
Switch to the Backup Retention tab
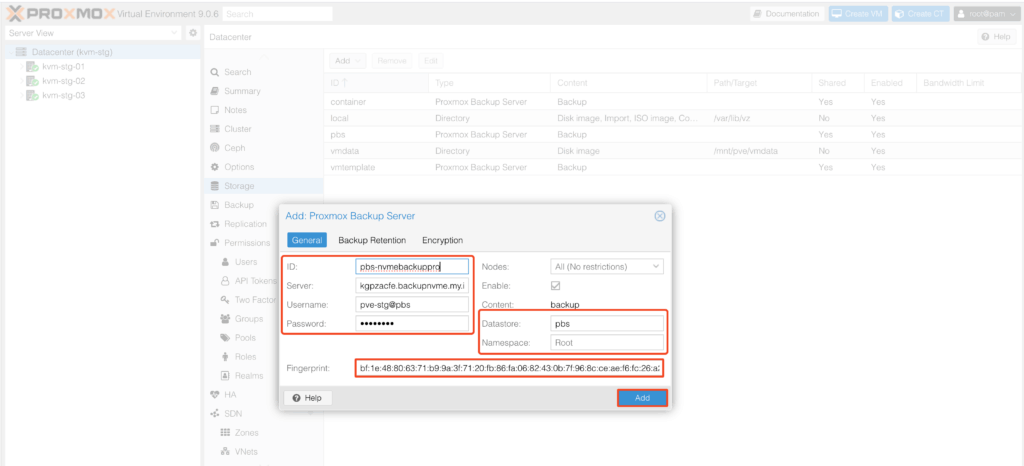[372, 241]
